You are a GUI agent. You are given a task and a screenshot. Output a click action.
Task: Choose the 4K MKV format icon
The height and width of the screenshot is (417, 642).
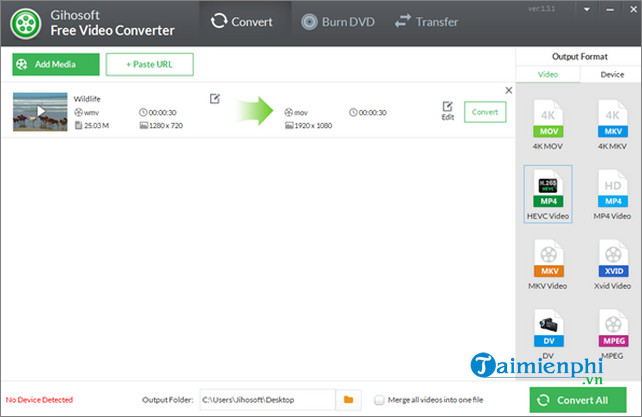(x=613, y=125)
